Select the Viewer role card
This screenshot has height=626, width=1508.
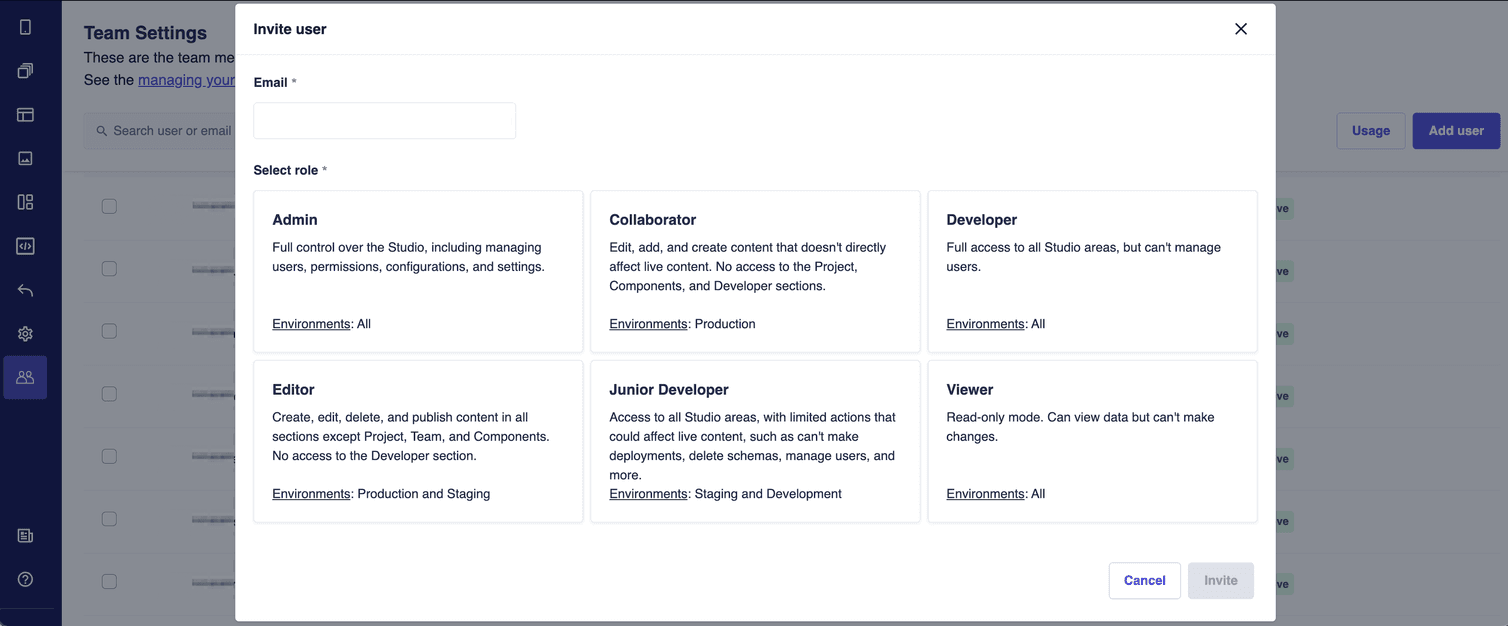tap(1092, 441)
